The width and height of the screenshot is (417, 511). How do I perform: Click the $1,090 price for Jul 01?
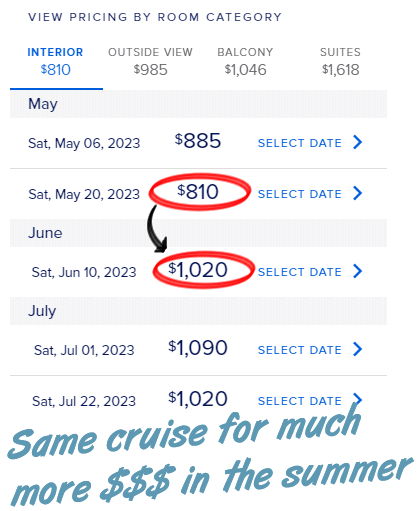pos(198,348)
